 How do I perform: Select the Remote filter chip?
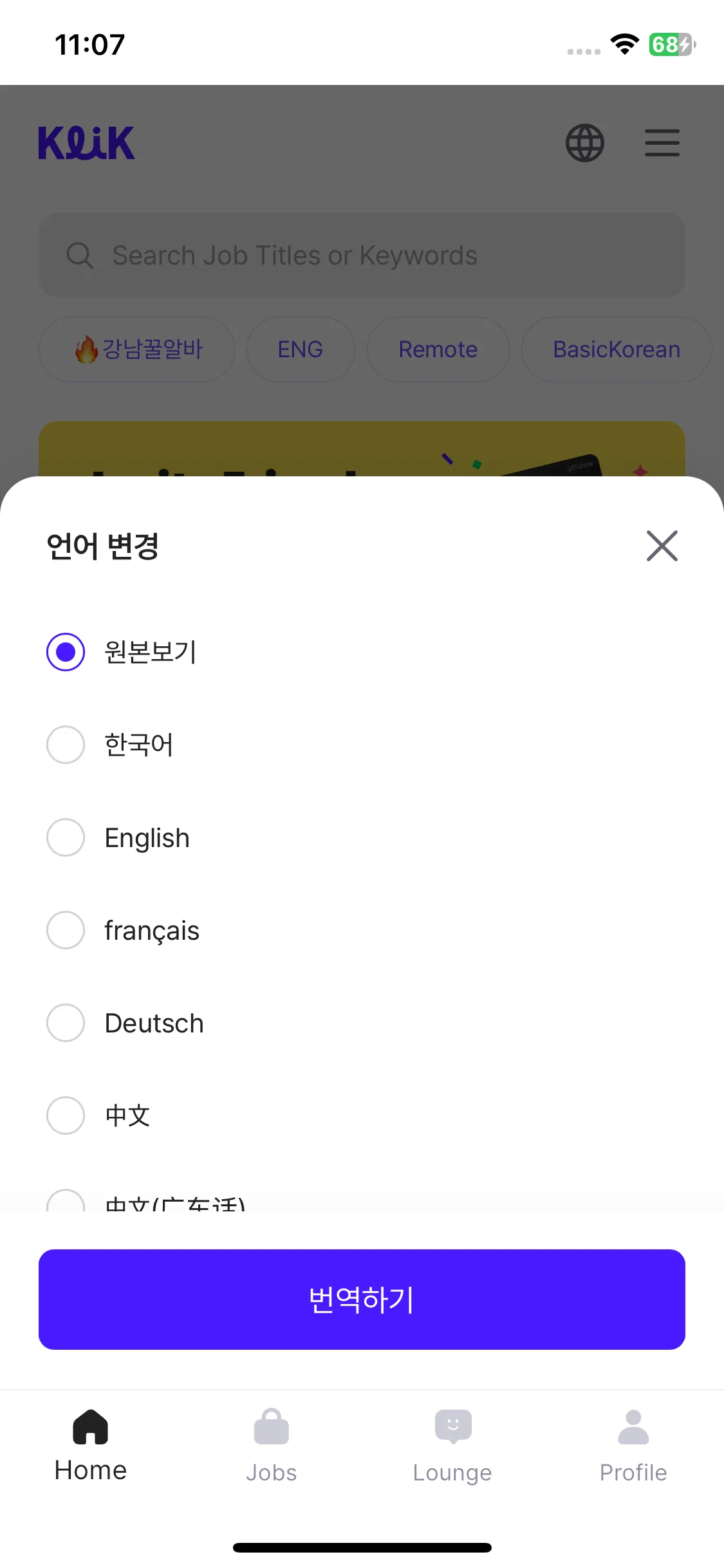pos(438,350)
